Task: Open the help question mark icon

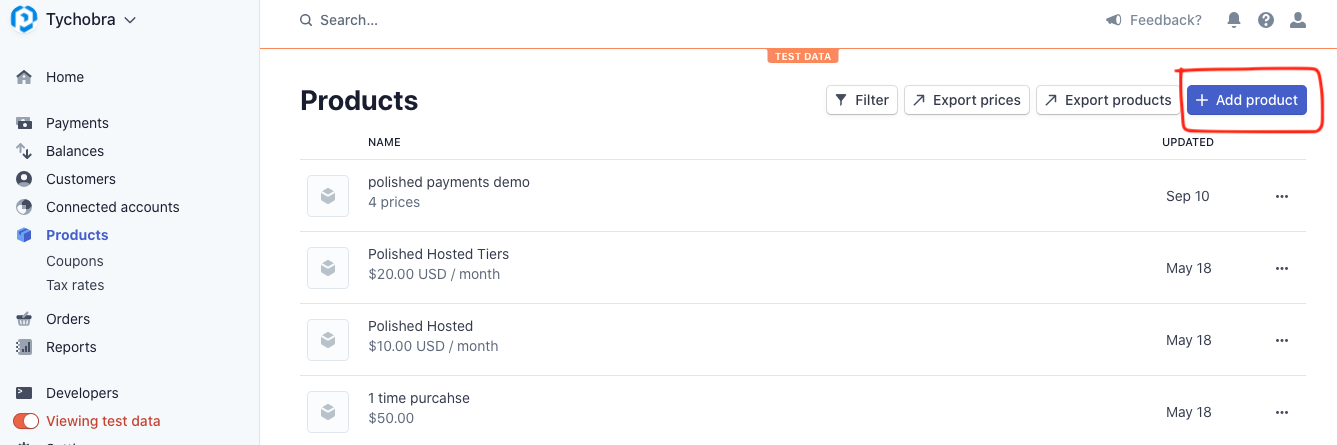Action: click(1266, 20)
